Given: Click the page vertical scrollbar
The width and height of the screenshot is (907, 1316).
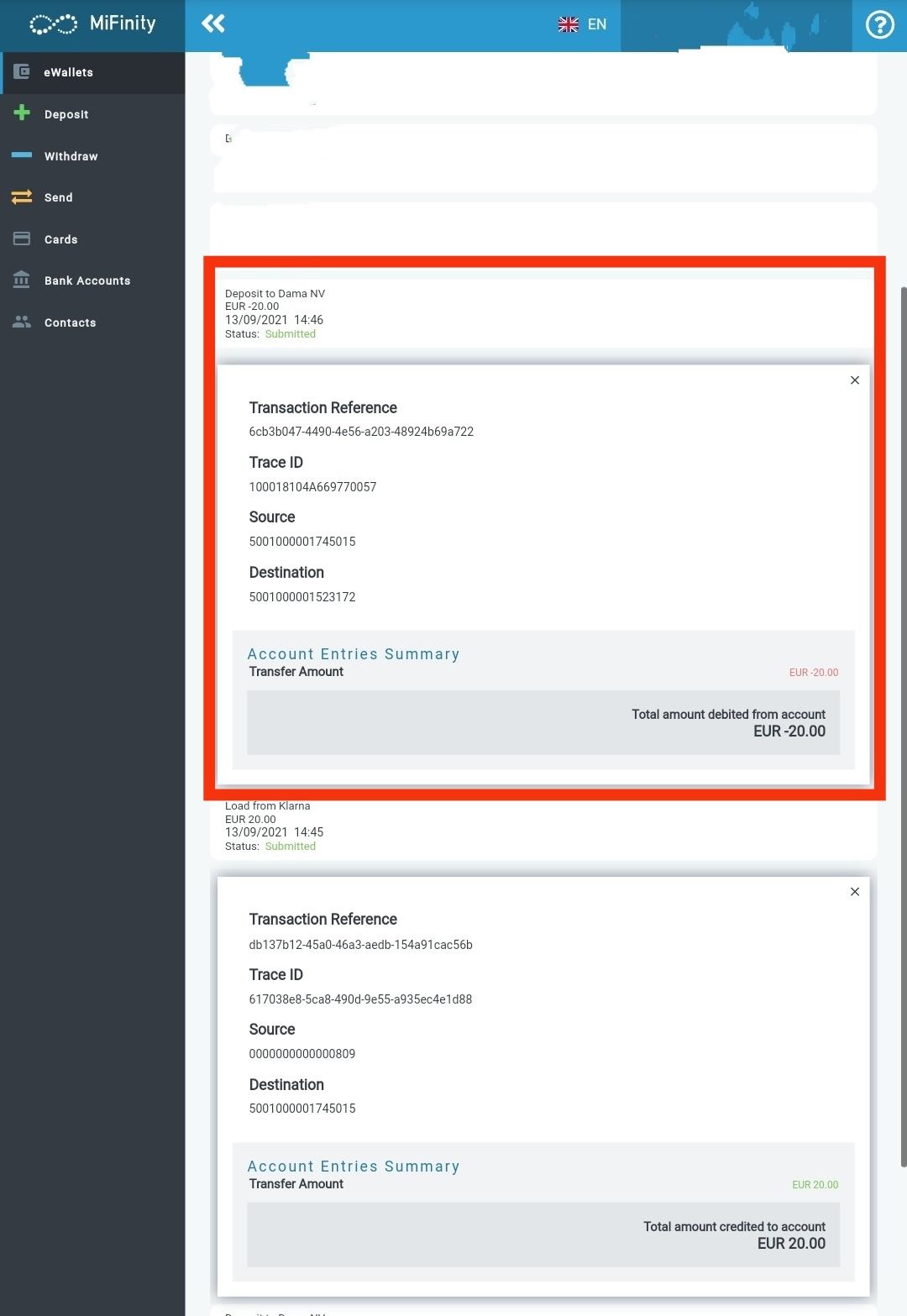Looking at the screenshot, I should (x=903, y=722).
